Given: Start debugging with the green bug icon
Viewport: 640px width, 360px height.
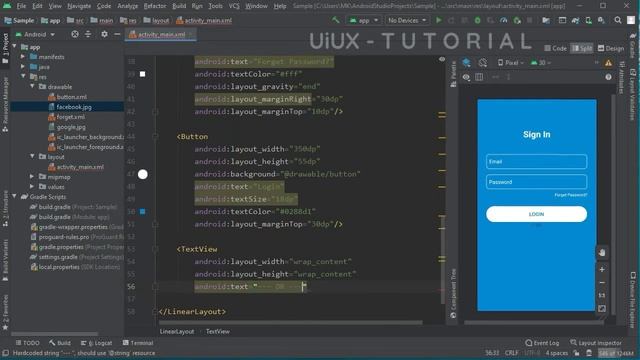Looking at the screenshot, I should point(477,20).
